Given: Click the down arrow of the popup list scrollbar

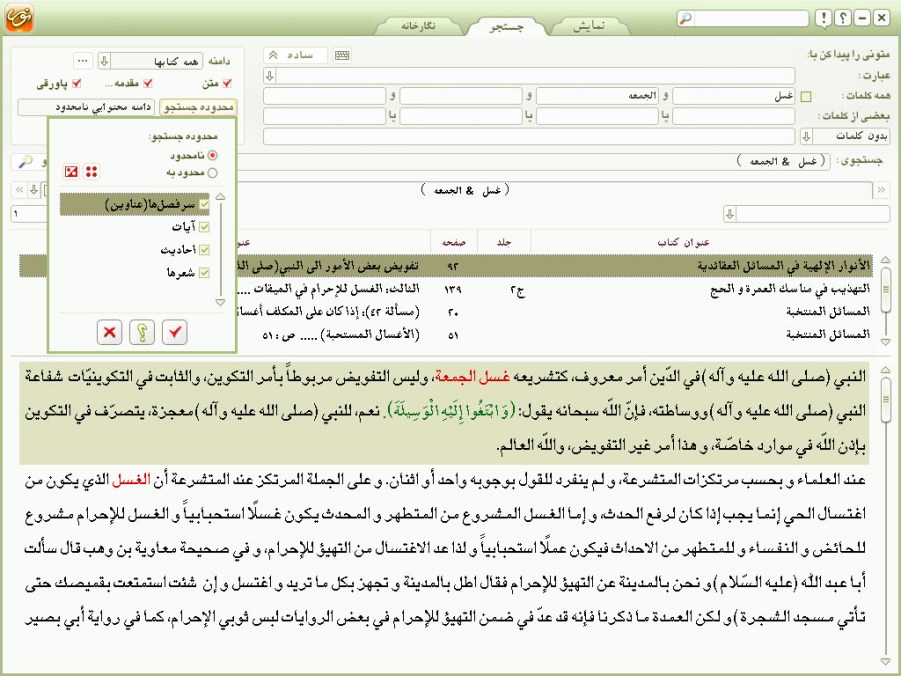Looking at the screenshot, I should click(x=220, y=302).
